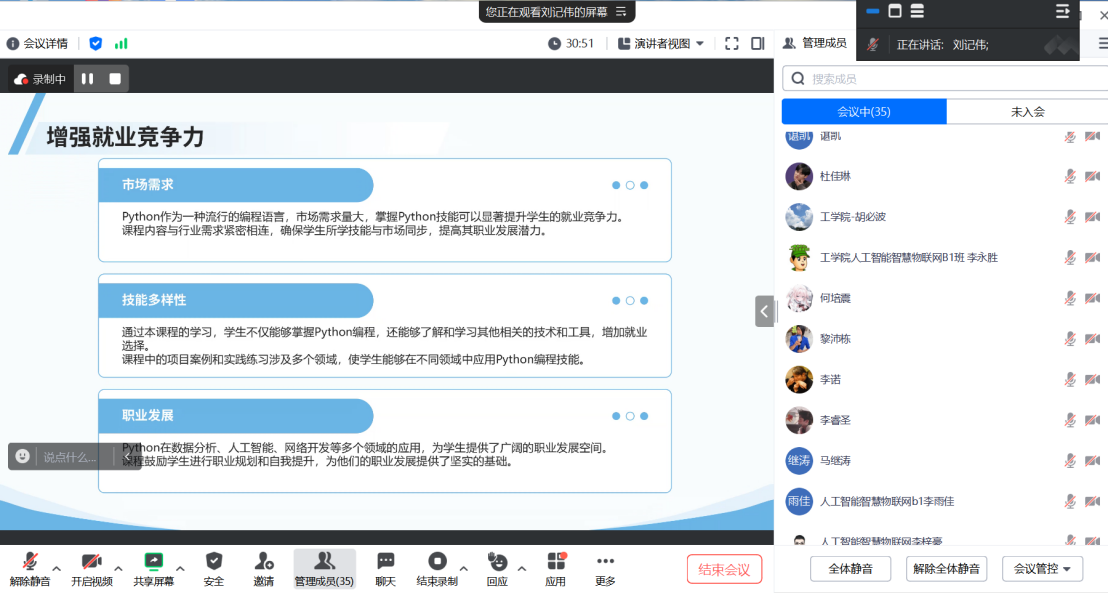Stop recording with the square button
Viewport: 1108px width, 593px height.
tap(115, 78)
